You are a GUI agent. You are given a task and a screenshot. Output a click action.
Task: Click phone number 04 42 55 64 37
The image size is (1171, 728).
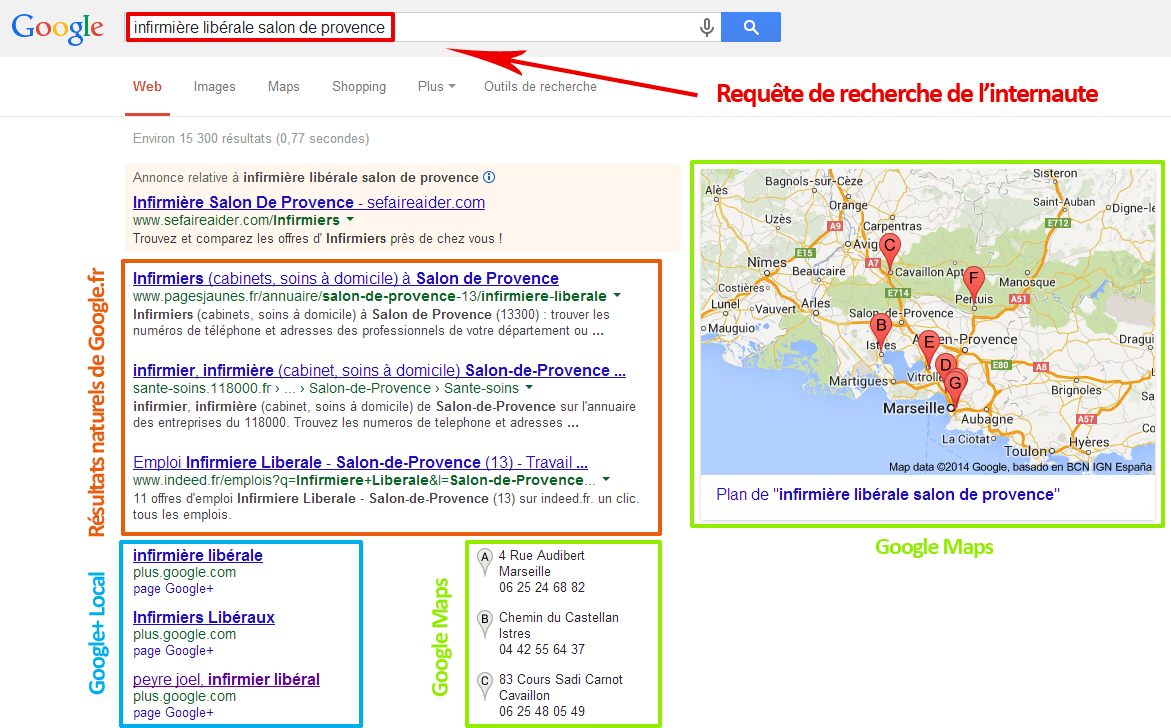pyautogui.click(x=542, y=650)
